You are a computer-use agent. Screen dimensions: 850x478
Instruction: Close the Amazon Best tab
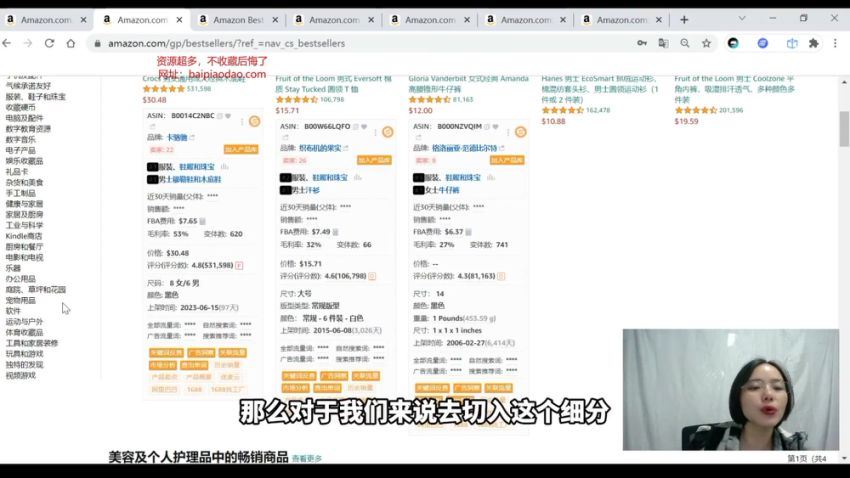(275, 20)
